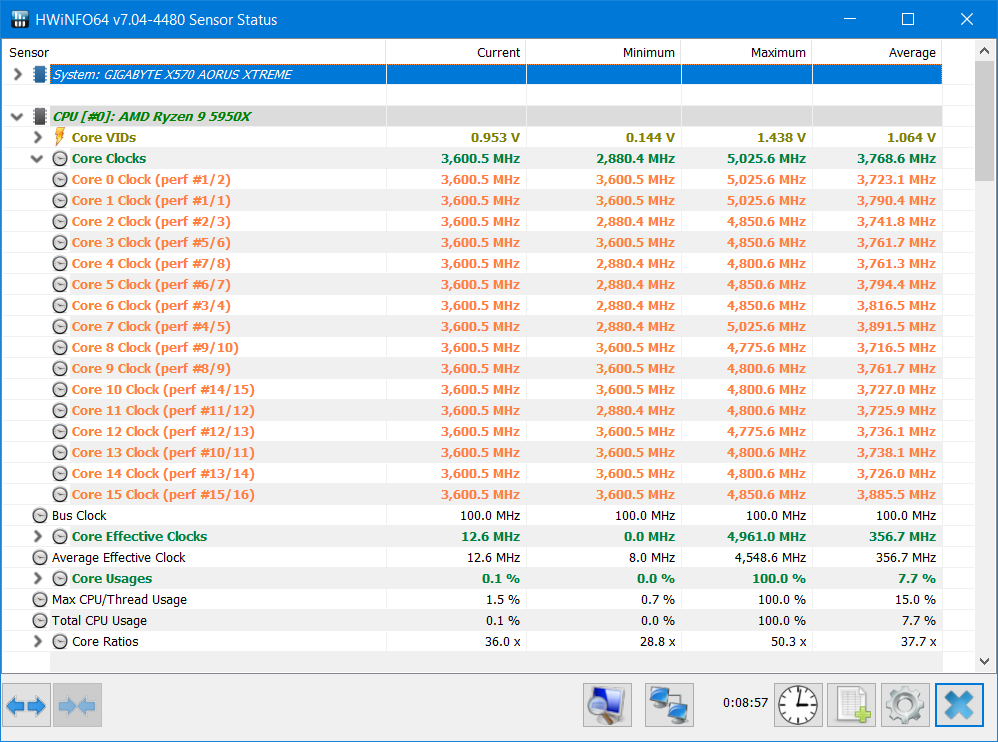Click the shrink columns arrows icon
This screenshot has width=998, height=742.
point(77,705)
